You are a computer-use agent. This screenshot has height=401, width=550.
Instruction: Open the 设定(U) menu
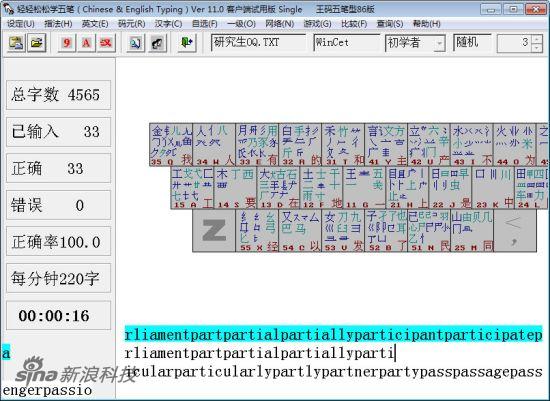click(21, 24)
